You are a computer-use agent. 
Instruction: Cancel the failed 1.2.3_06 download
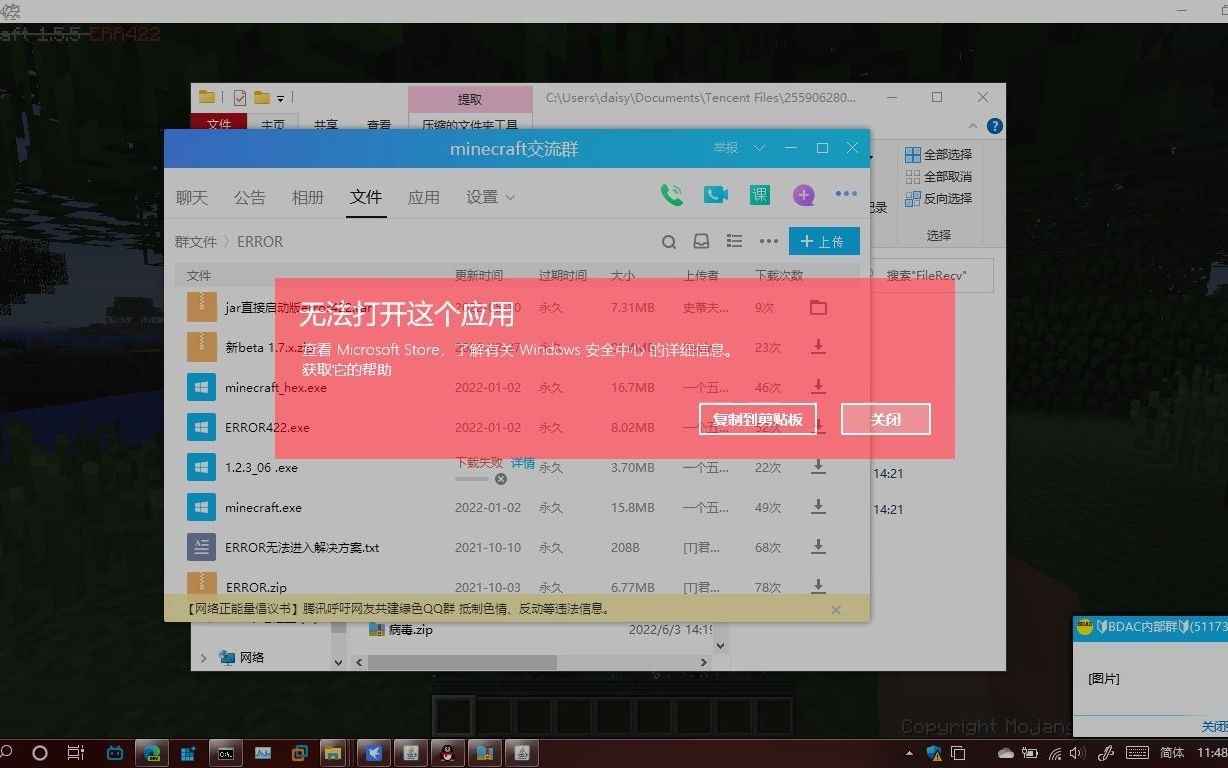(x=501, y=479)
